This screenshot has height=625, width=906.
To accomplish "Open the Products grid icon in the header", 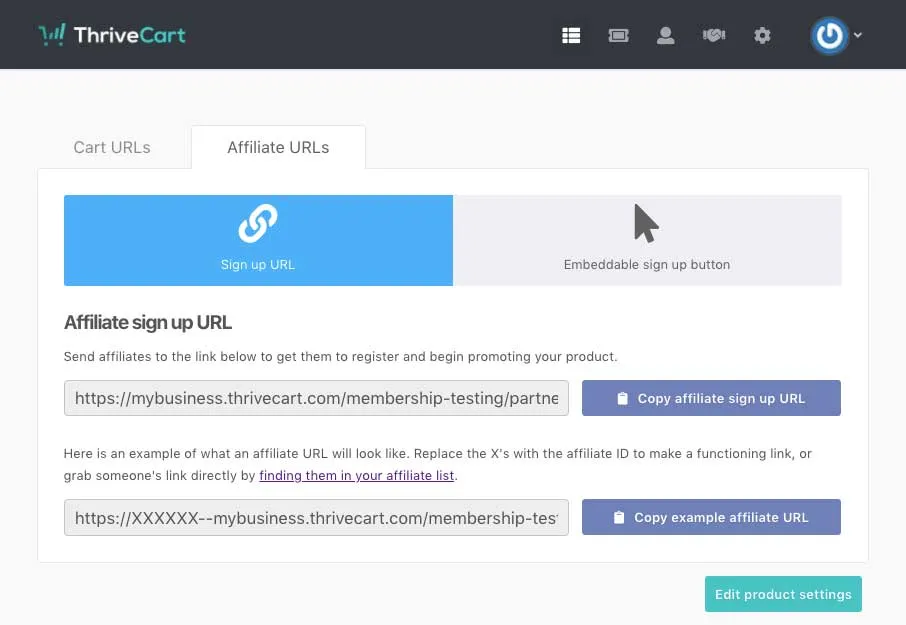I will coord(571,35).
